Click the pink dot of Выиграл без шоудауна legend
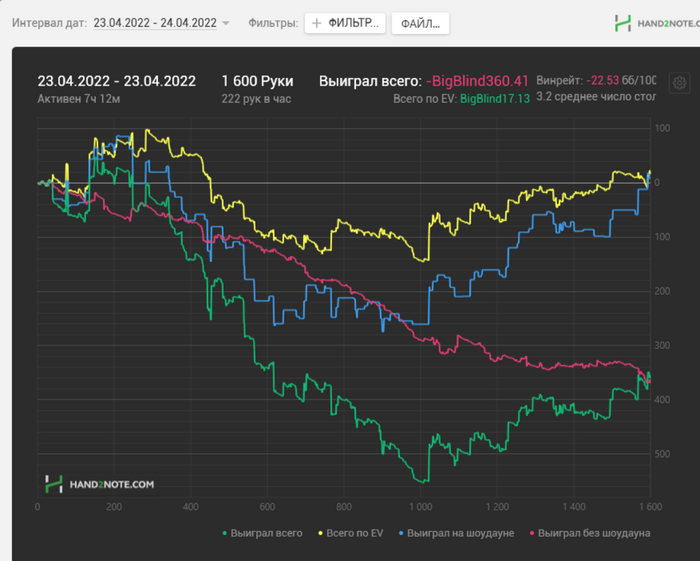The height and width of the screenshot is (561, 700). (x=532, y=533)
